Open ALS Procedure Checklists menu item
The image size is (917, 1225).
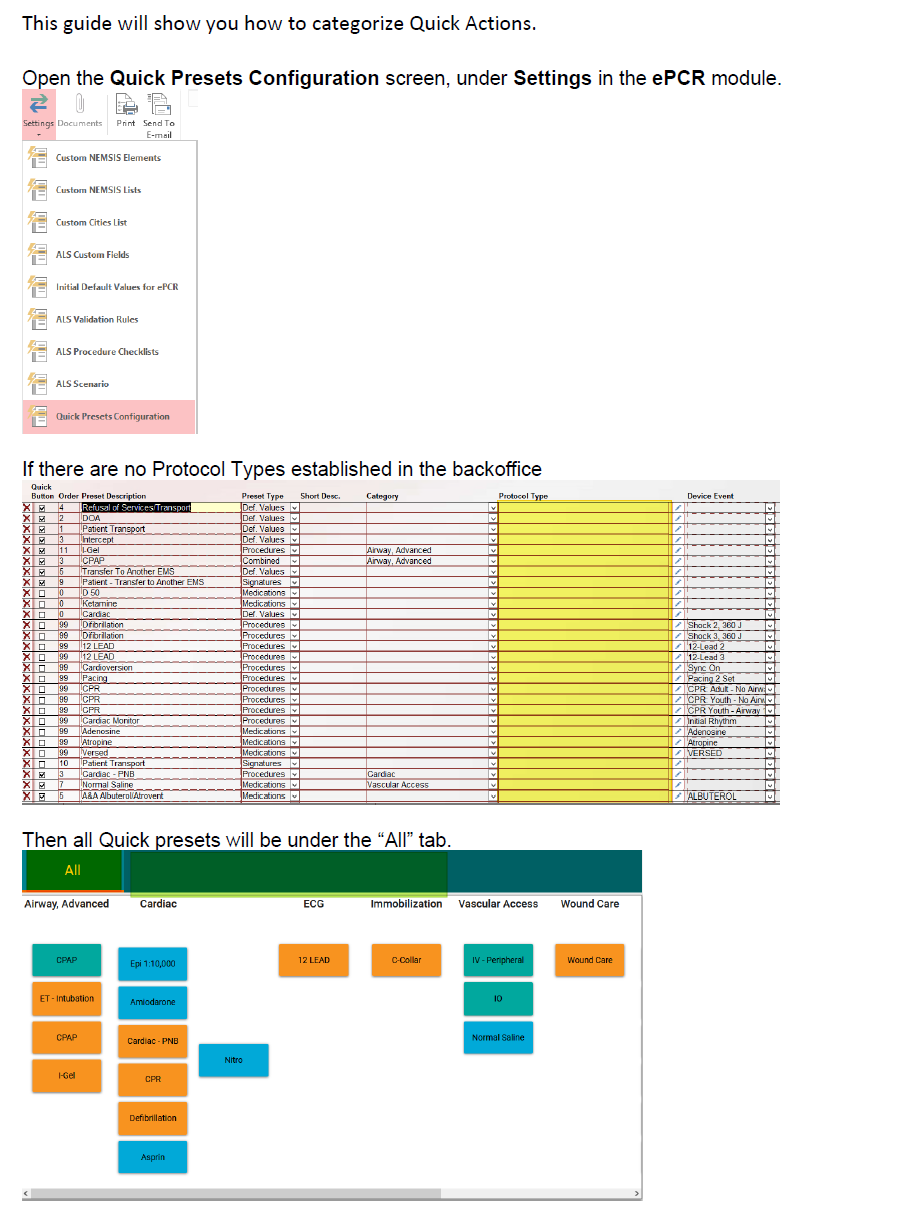[108, 351]
